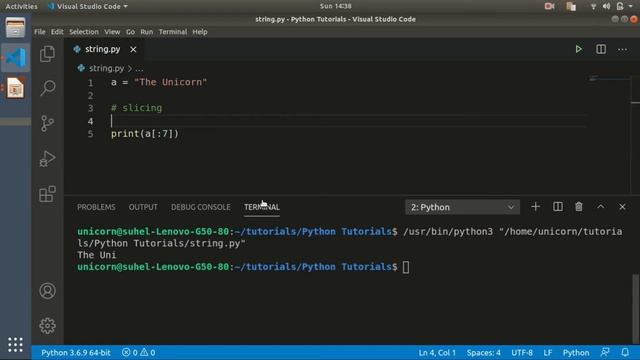Switch to the PROBLEMS panel tab
This screenshot has height=360, width=640.
coord(96,207)
